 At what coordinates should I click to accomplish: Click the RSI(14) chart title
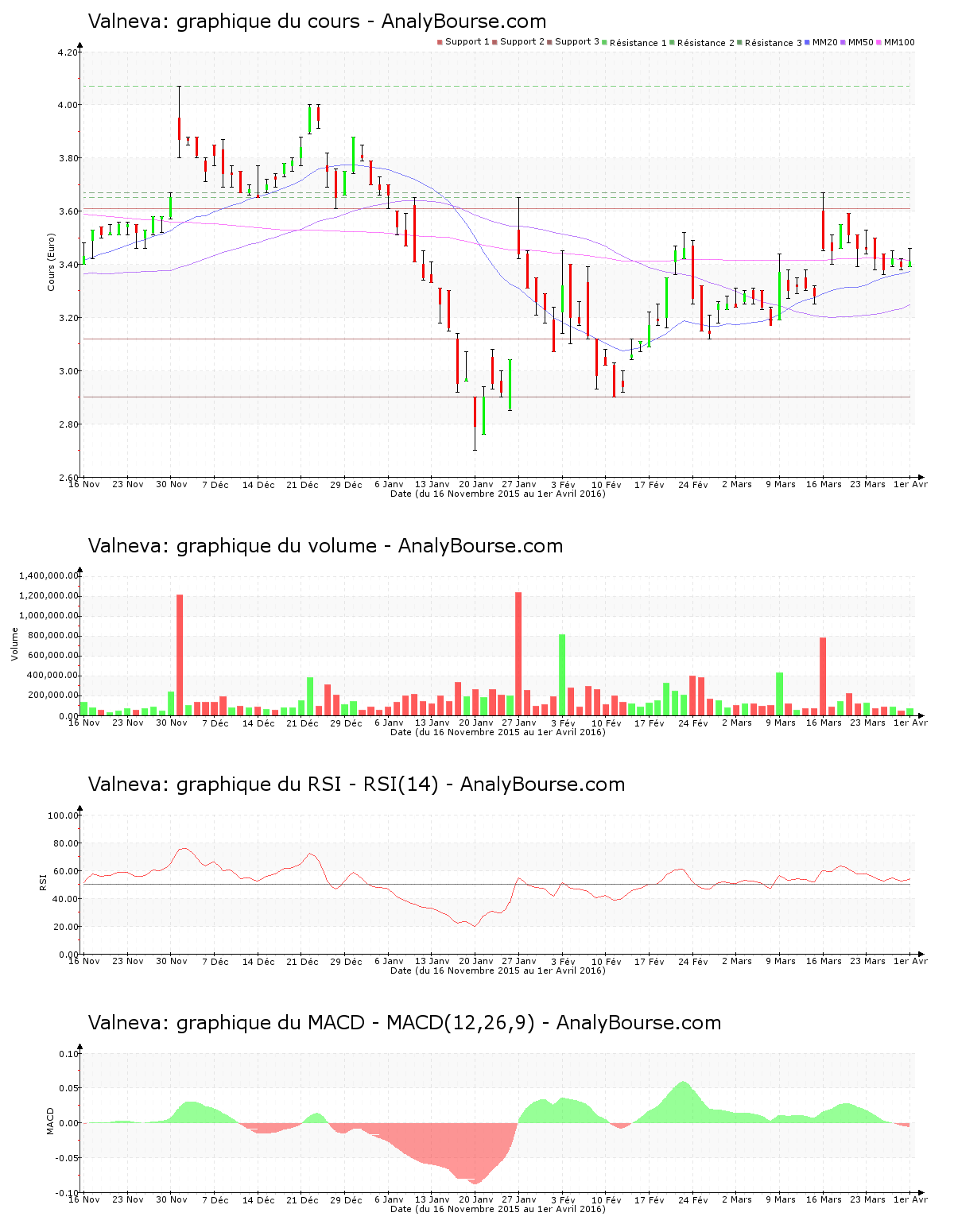point(356,785)
